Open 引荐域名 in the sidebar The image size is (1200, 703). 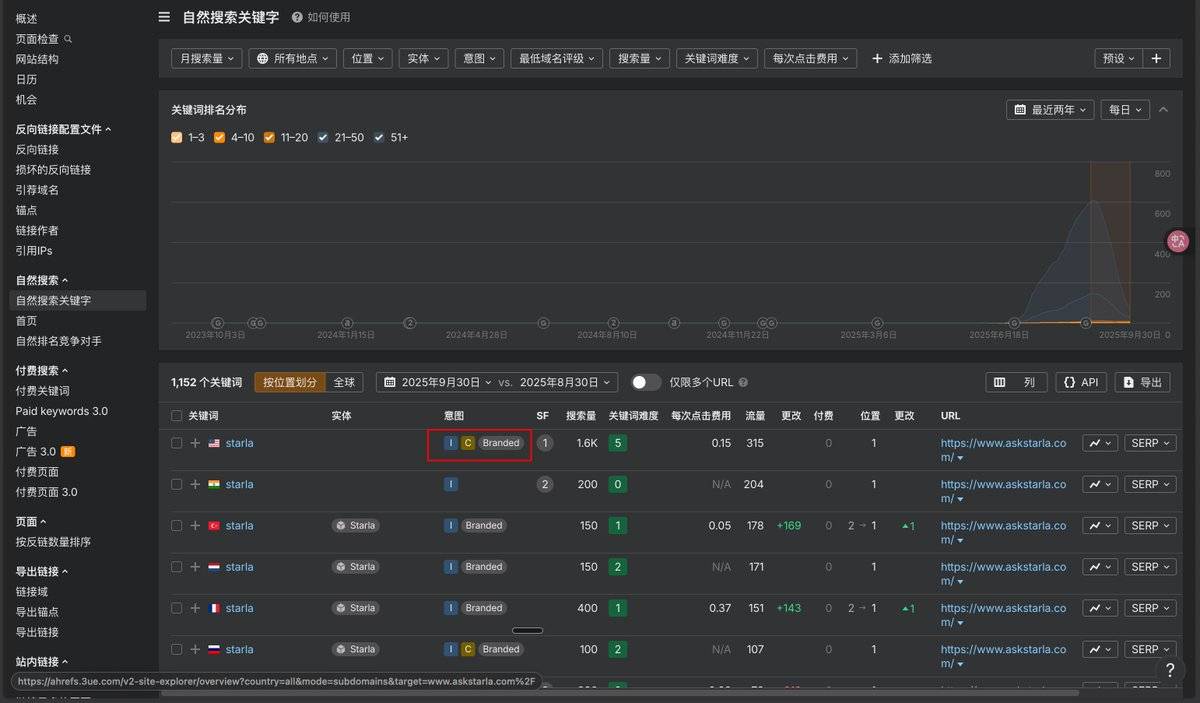coord(37,190)
